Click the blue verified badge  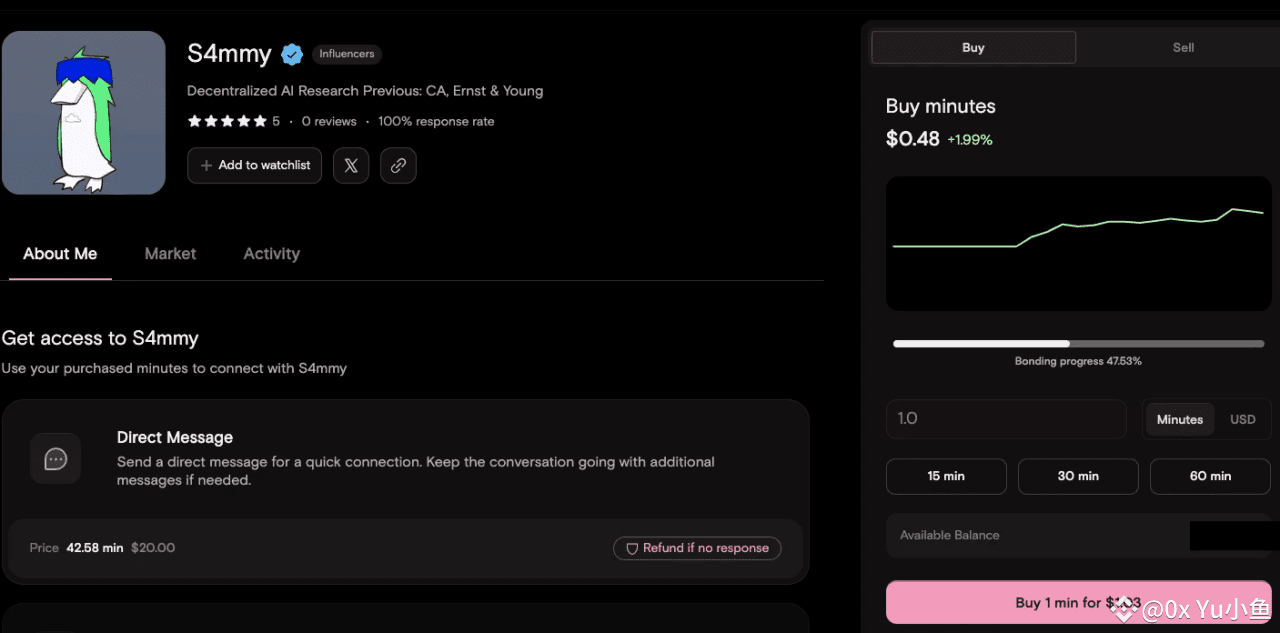[292, 54]
